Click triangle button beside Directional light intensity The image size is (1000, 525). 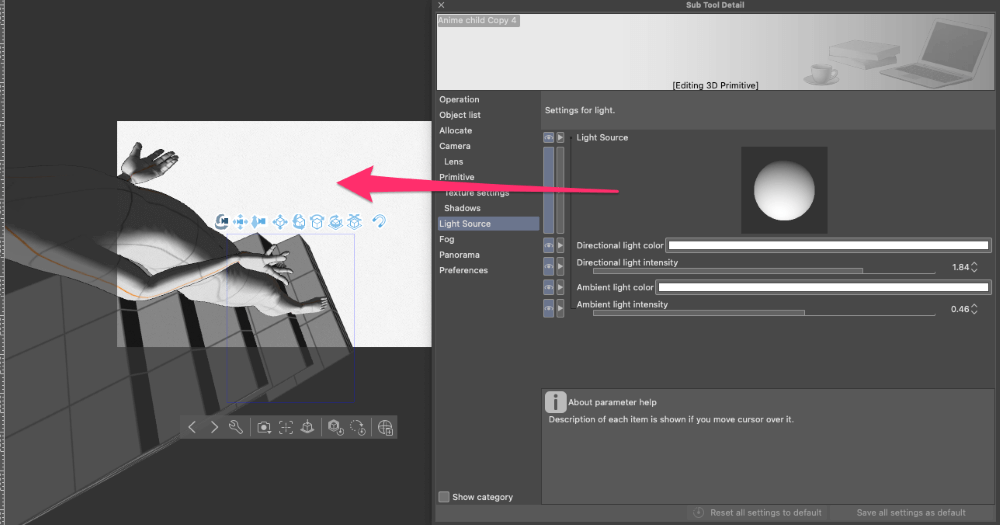click(560, 266)
